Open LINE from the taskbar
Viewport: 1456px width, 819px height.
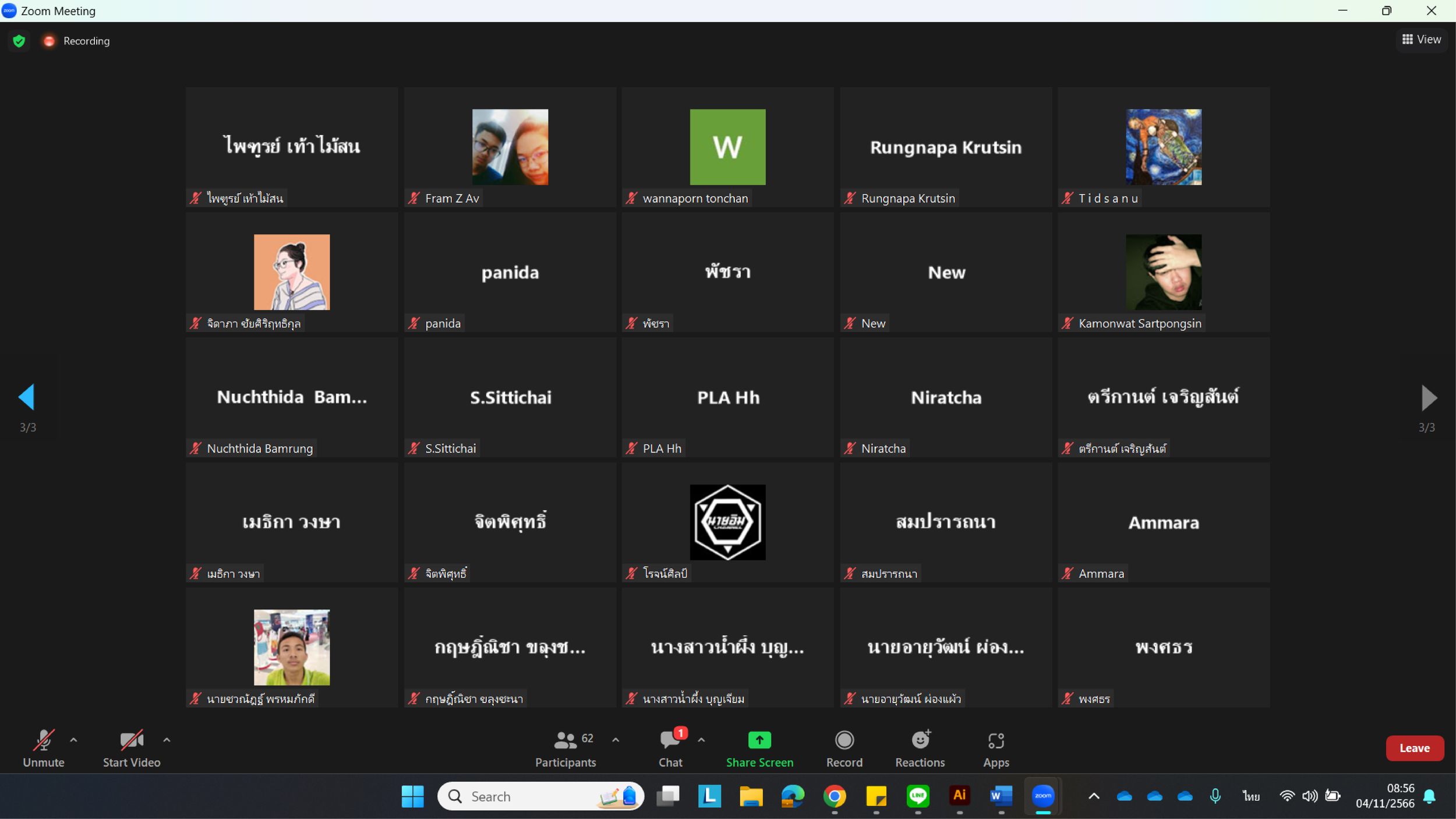pyautogui.click(x=918, y=796)
